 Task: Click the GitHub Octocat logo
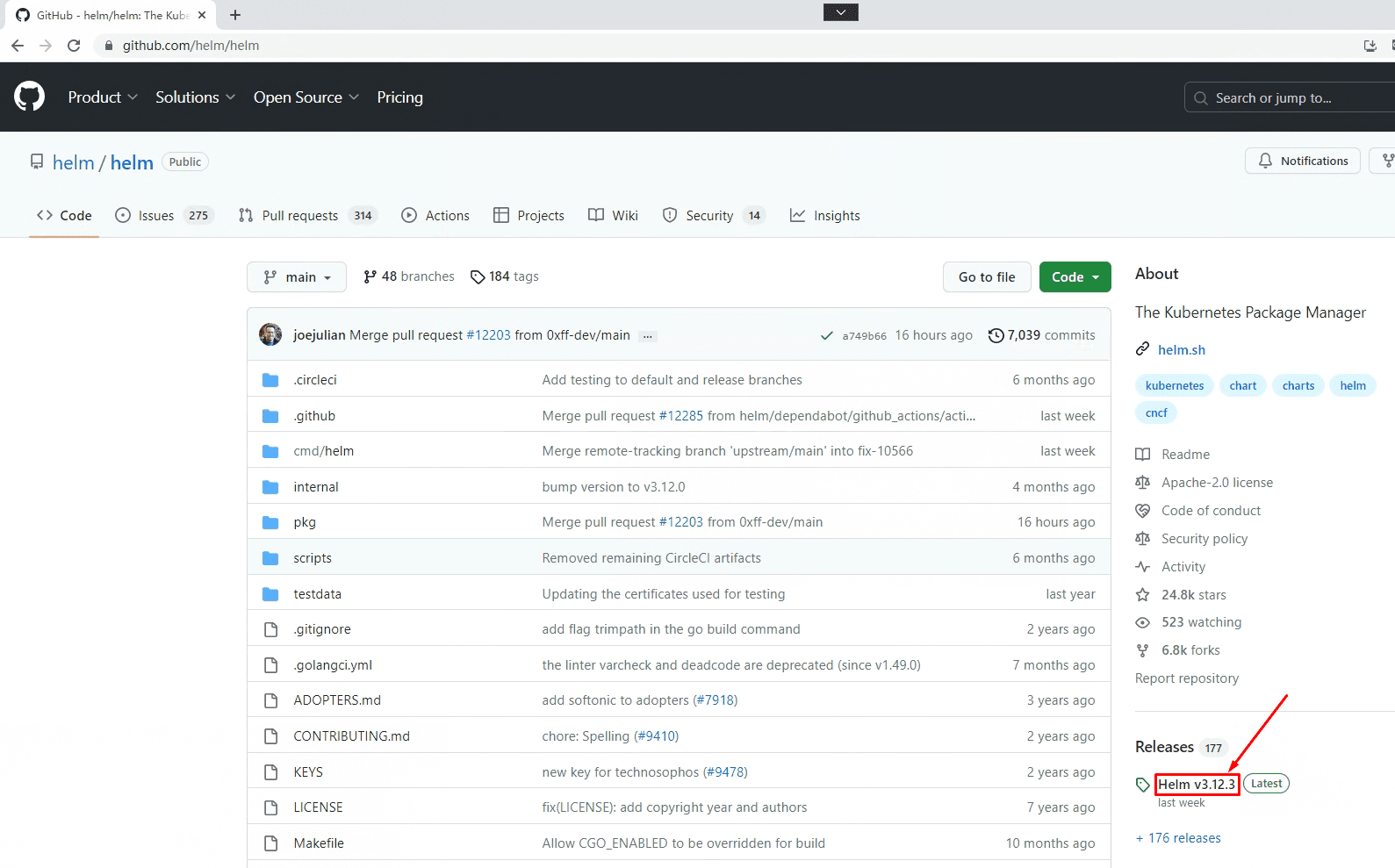[30, 97]
